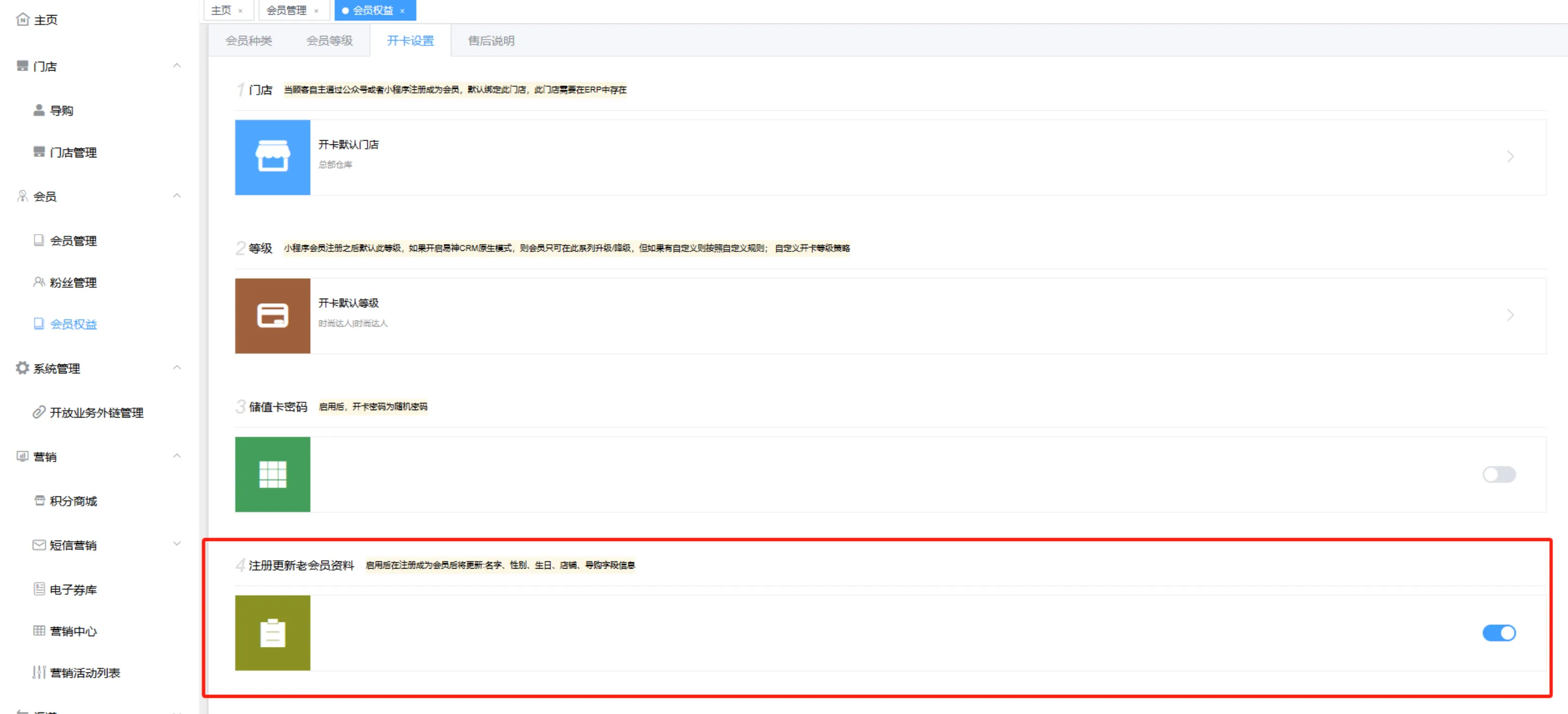Open the 导购 sidebar item
The image size is (1568, 714).
(61, 110)
